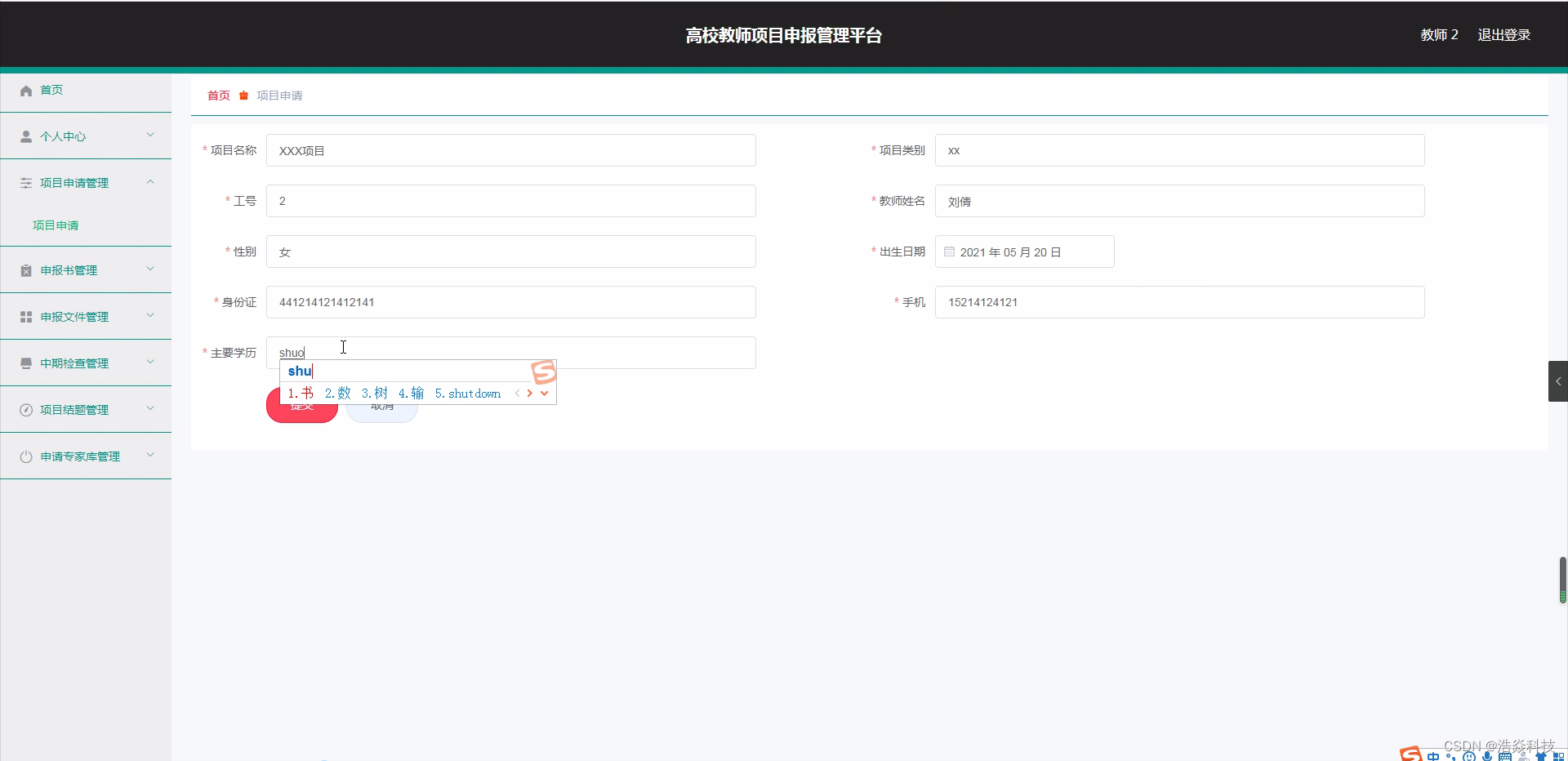Expand the 项目结题管理 dropdown arrow
1568x761 pixels.
pyautogui.click(x=150, y=409)
